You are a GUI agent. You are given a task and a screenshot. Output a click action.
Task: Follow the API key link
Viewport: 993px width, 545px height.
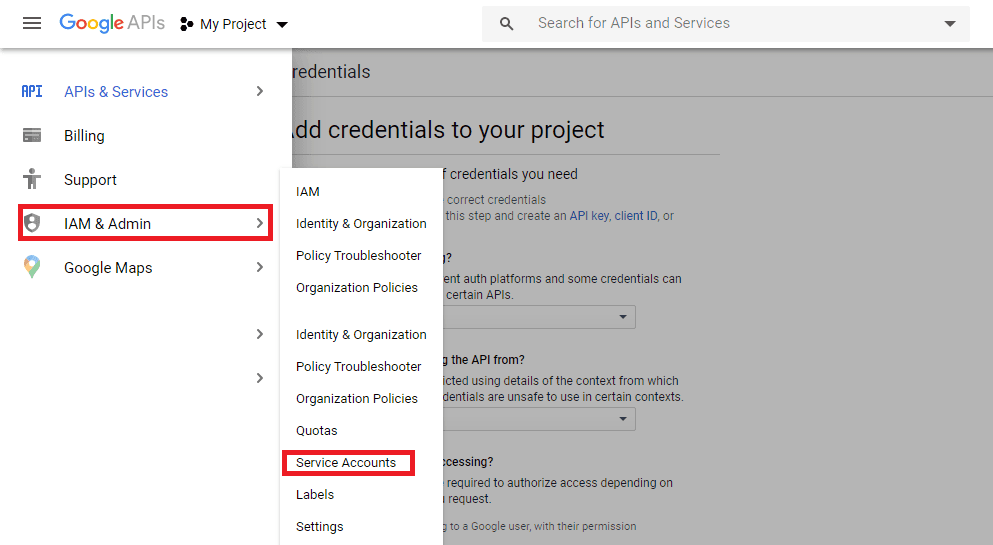[589, 216]
